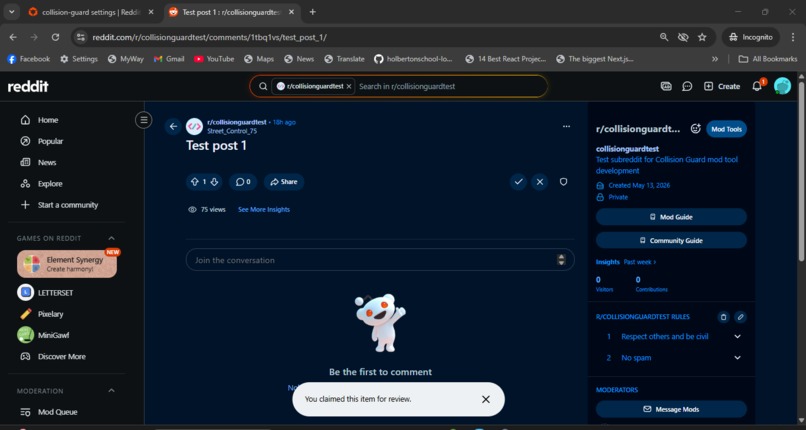Open the Mod Guide
This screenshot has width=806, height=430.
pyautogui.click(x=671, y=217)
